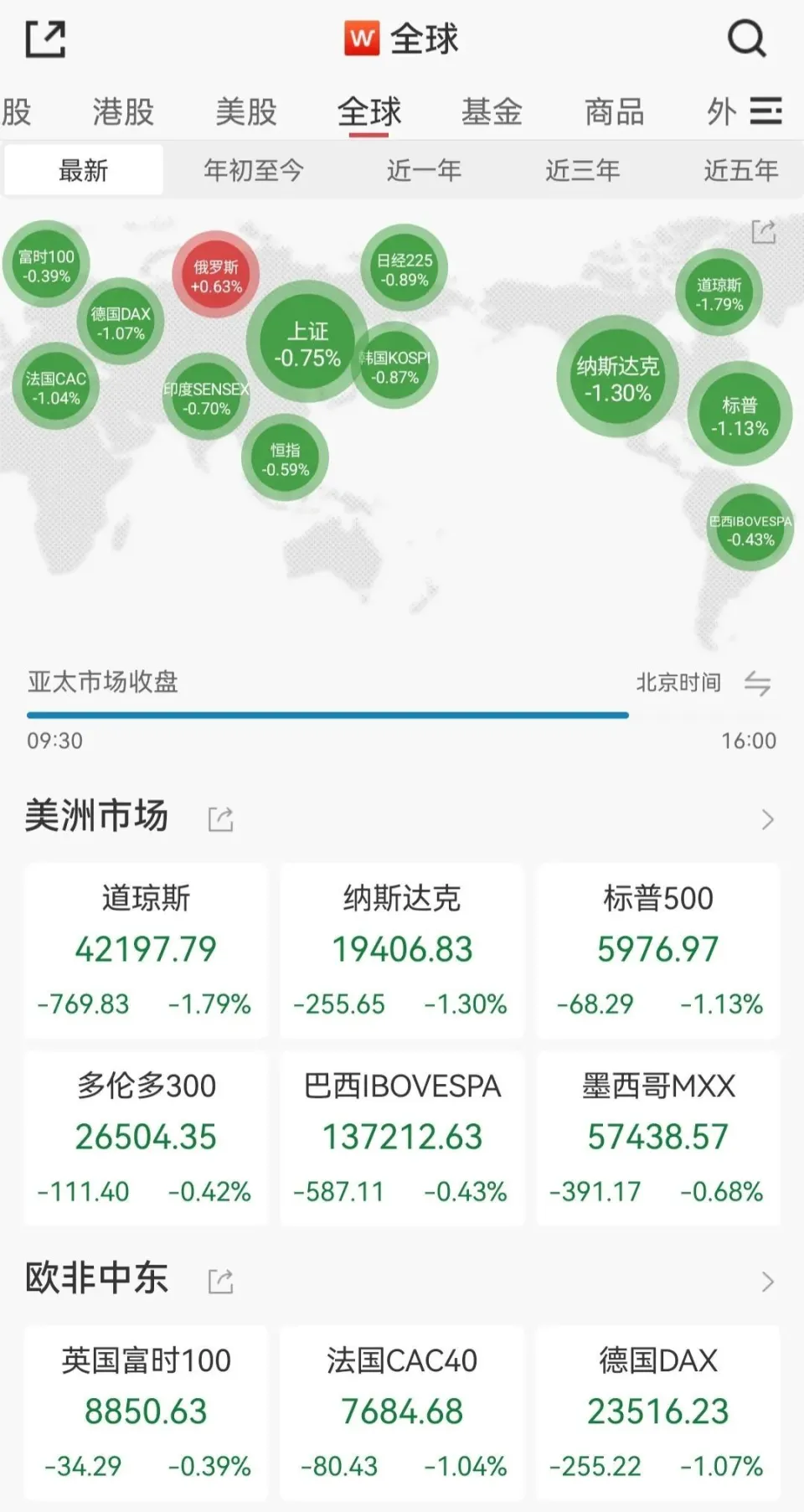
Task: Tap the 北京时间 label
Action: [678, 683]
